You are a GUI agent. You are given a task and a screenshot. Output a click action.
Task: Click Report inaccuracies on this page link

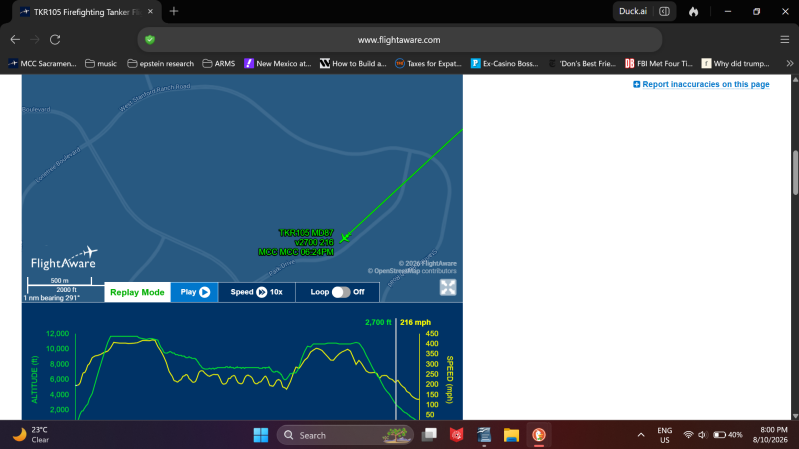701,84
